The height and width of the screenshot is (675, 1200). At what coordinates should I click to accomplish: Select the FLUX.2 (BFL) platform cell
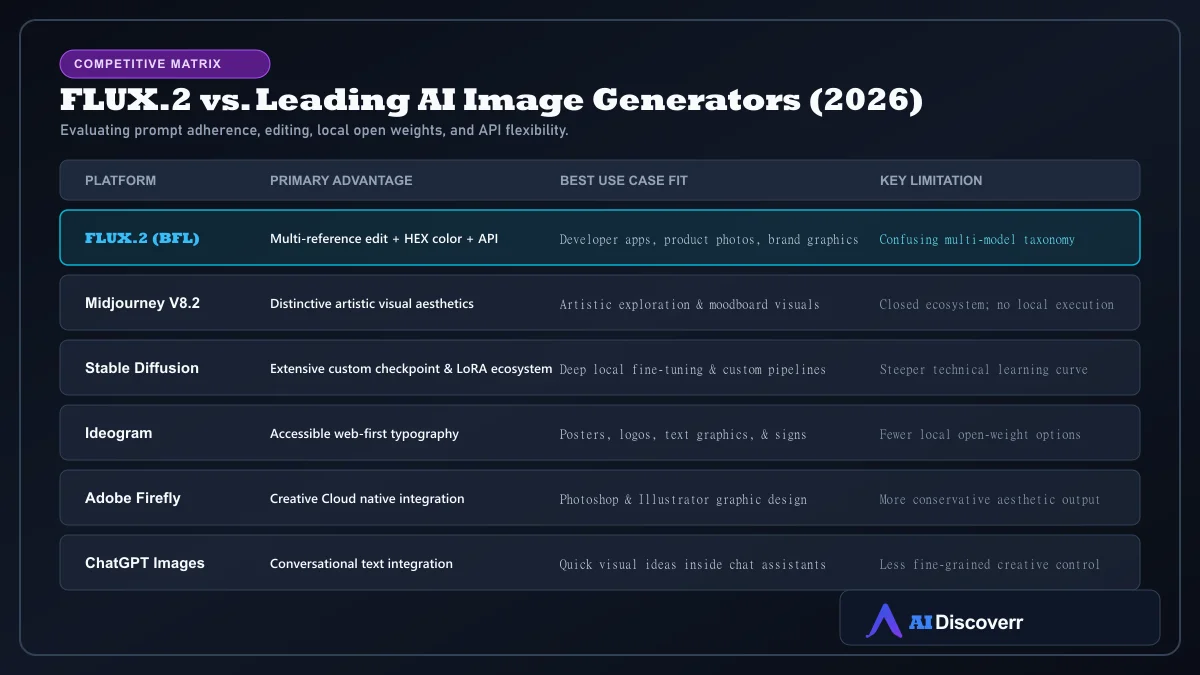[x=142, y=238]
